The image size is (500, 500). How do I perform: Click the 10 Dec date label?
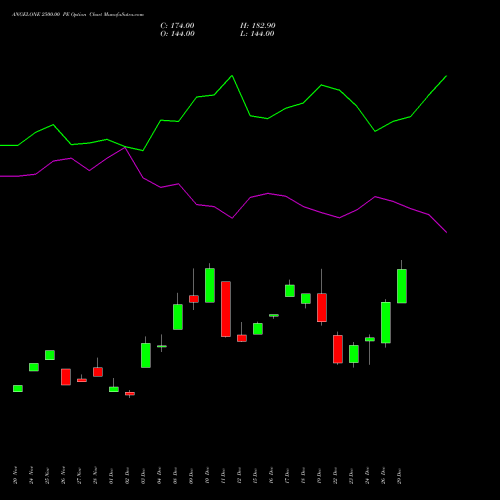point(207,476)
